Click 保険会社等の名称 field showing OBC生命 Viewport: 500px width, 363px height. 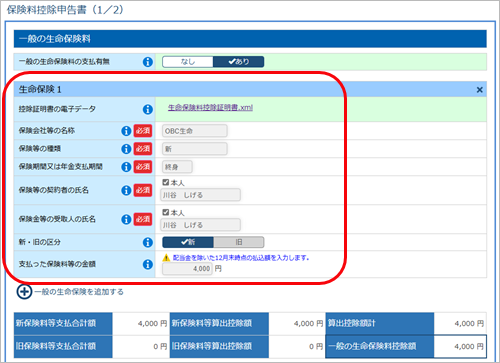pyautogui.click(x=195, y=131)
